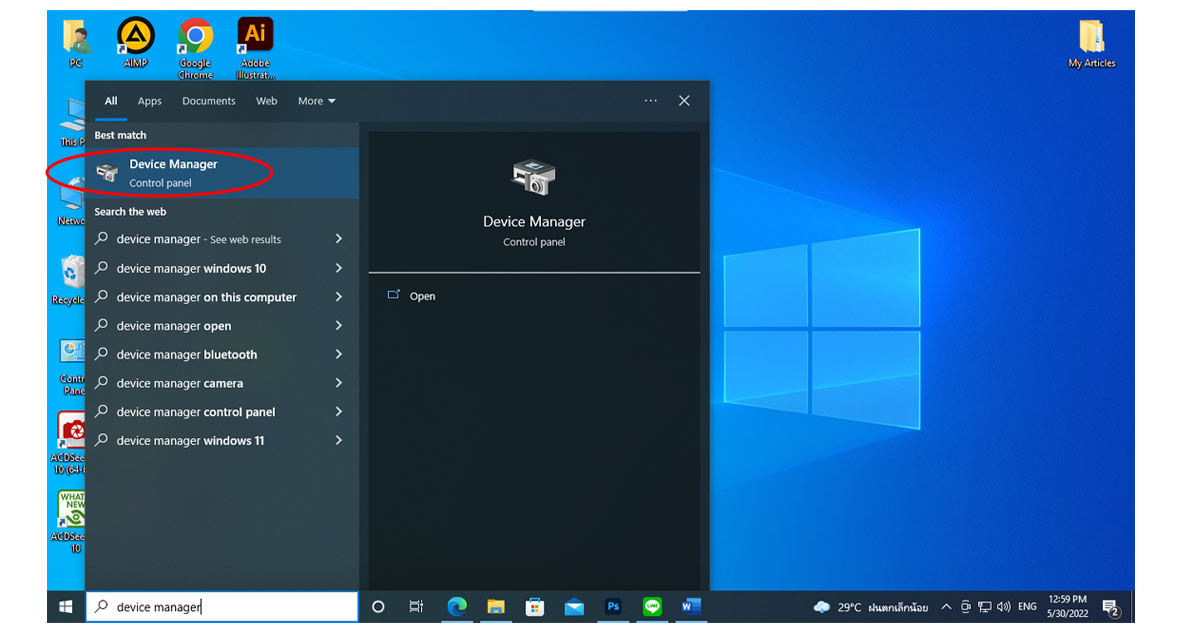1200x630 pixels.
Task: Show hidden system tray icons
Action: pos(946,607)
